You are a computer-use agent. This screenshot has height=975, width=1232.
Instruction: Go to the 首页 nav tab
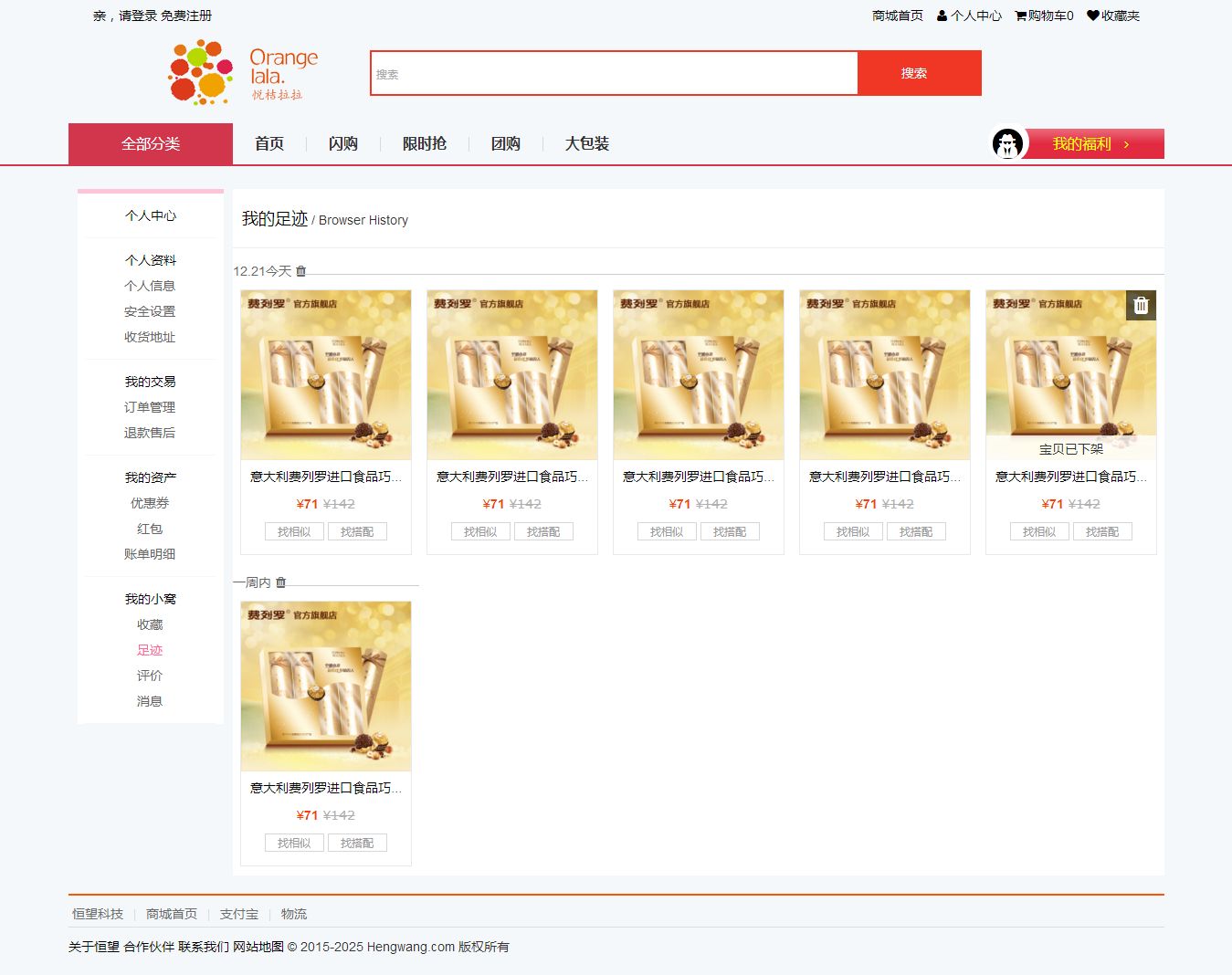coord(269,143)
